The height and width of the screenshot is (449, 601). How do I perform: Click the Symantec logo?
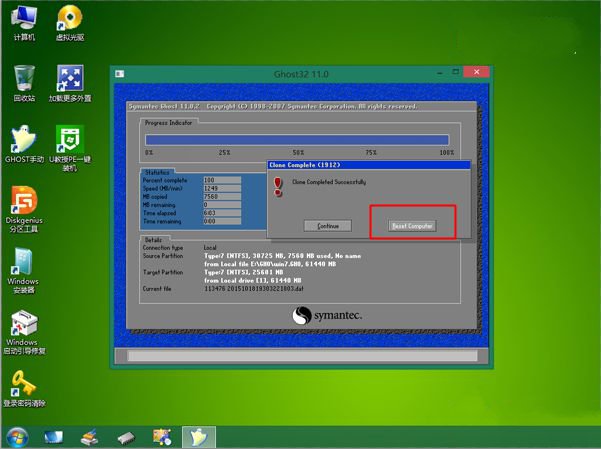[x=327, y=316]
